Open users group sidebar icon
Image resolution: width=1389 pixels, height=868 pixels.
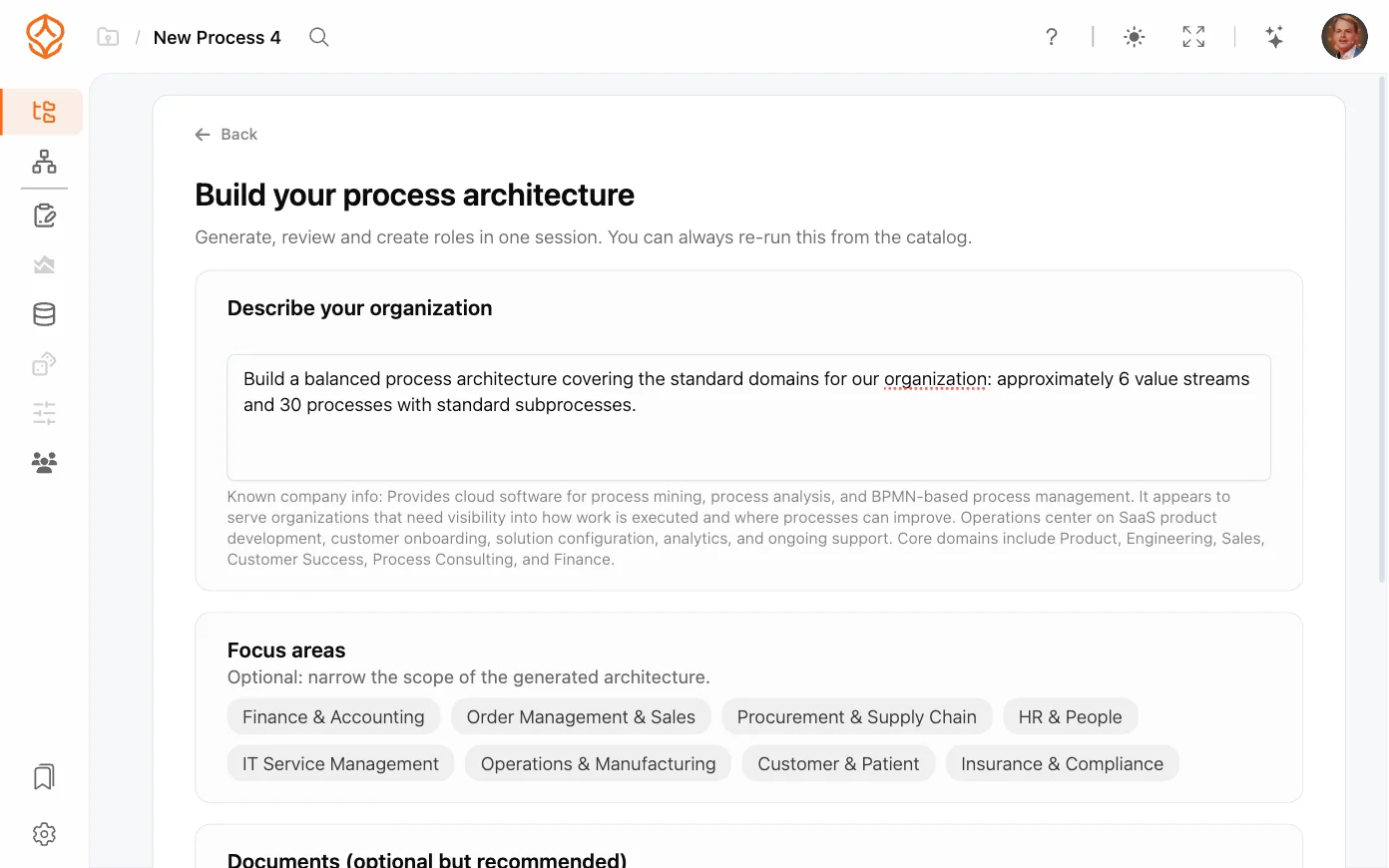[44, 462]
